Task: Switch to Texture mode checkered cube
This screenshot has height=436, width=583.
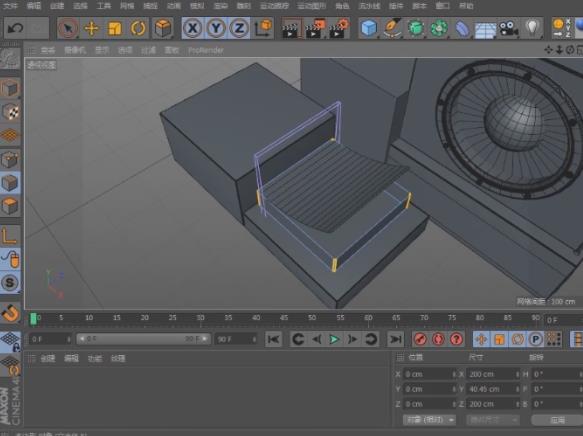Action: coord(10,112)
